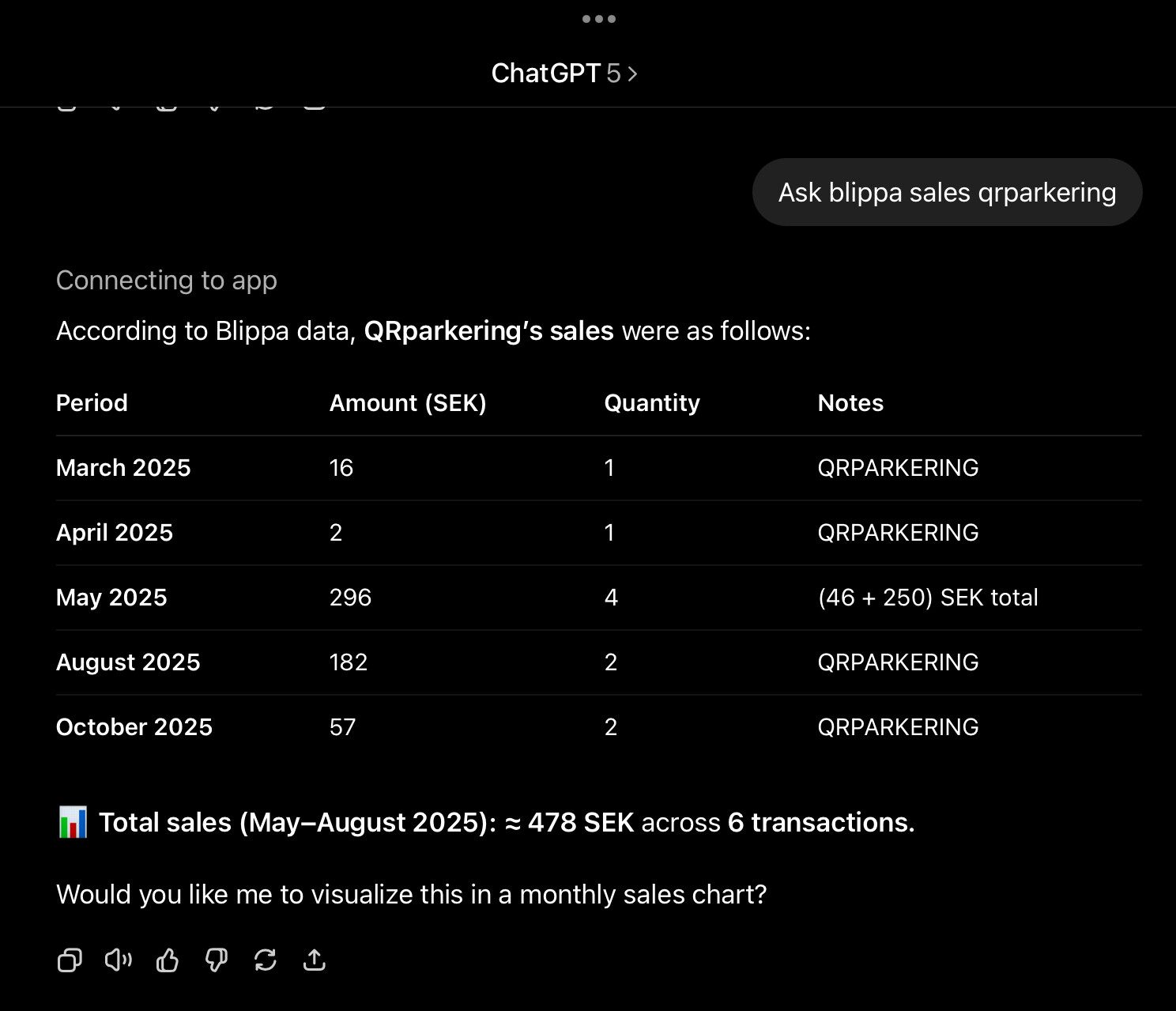Give the response a thumbs down
Screen dimensions: 1176x1011
(217, 960)
